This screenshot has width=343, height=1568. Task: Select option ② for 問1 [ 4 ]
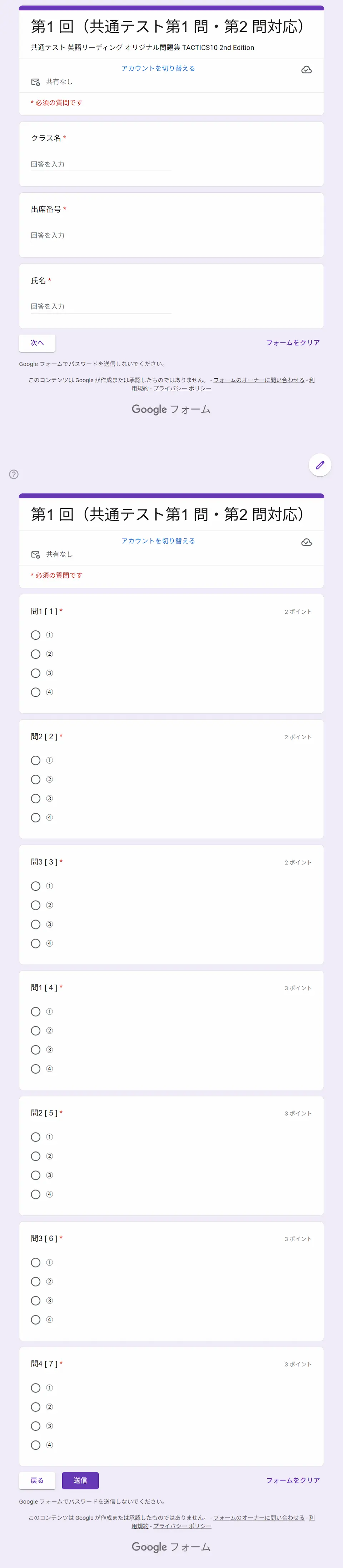tap(36, 1031)
